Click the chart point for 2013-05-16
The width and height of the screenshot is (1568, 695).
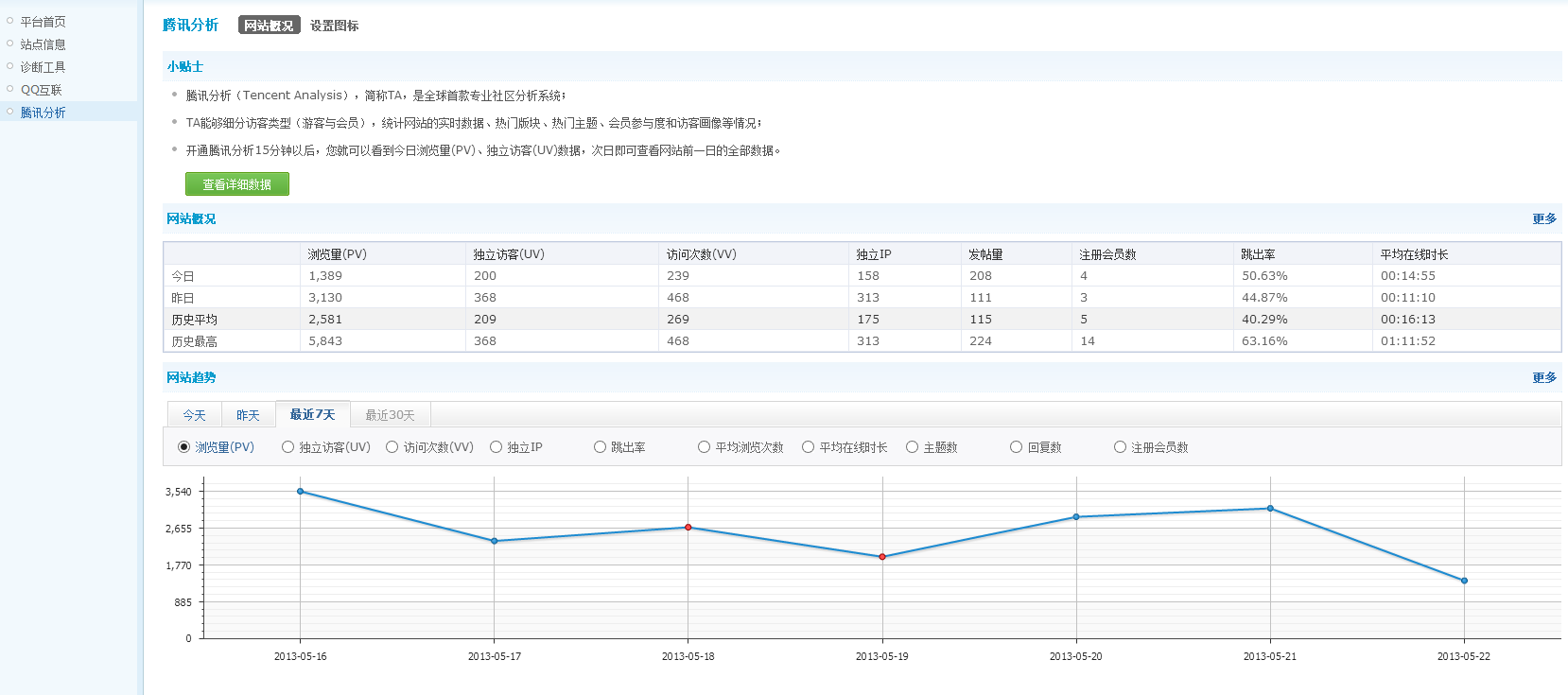click(x=301, y=492)
